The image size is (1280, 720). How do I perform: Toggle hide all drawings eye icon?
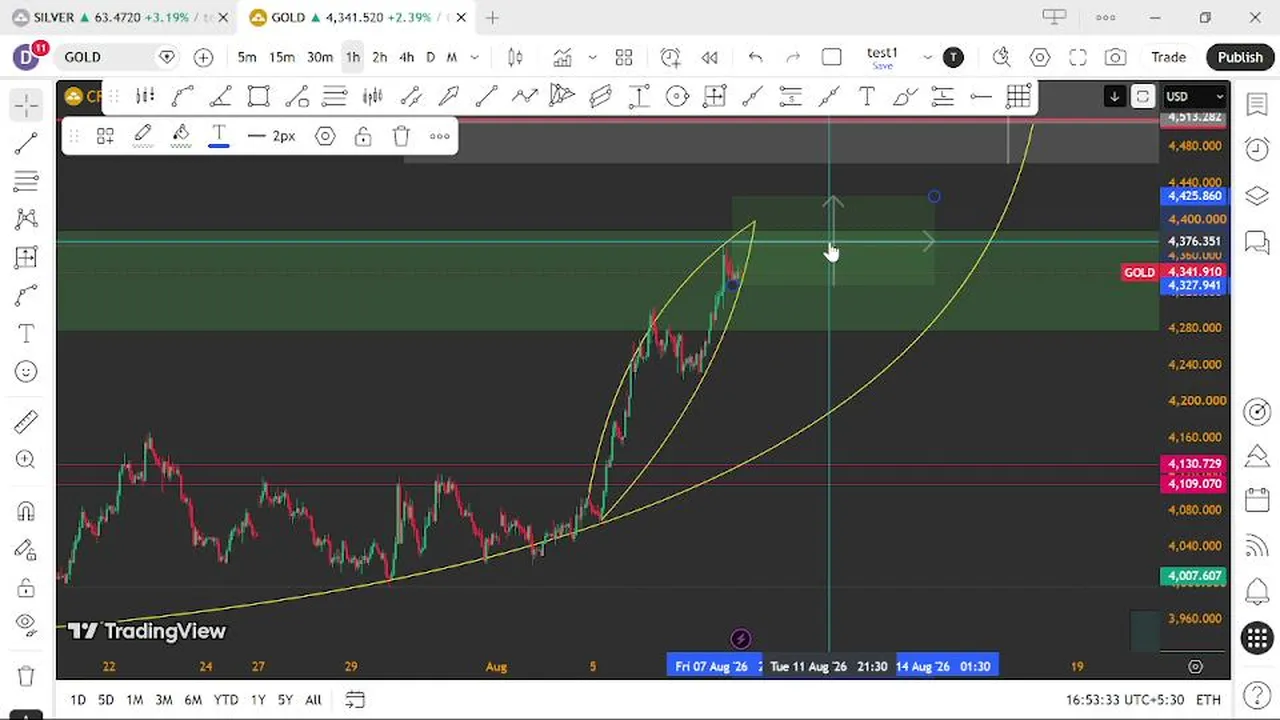click(27, 626)
